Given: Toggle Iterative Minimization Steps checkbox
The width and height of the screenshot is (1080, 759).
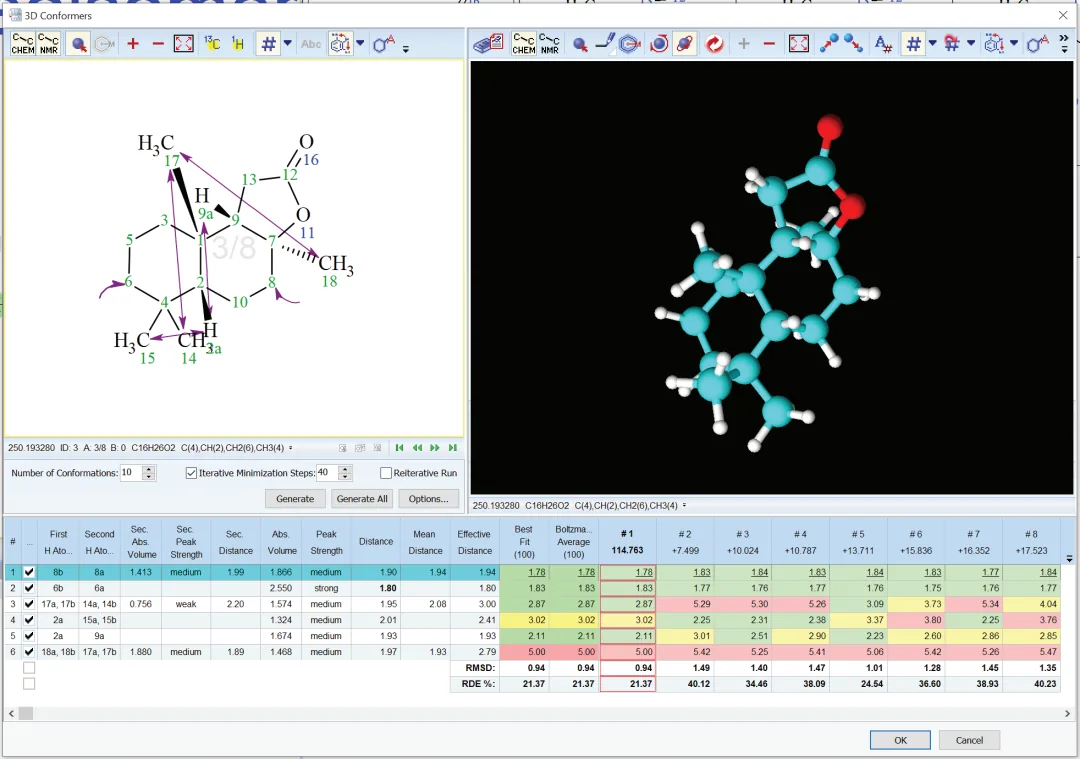Looking at the screenshot, I should (191, 473).
